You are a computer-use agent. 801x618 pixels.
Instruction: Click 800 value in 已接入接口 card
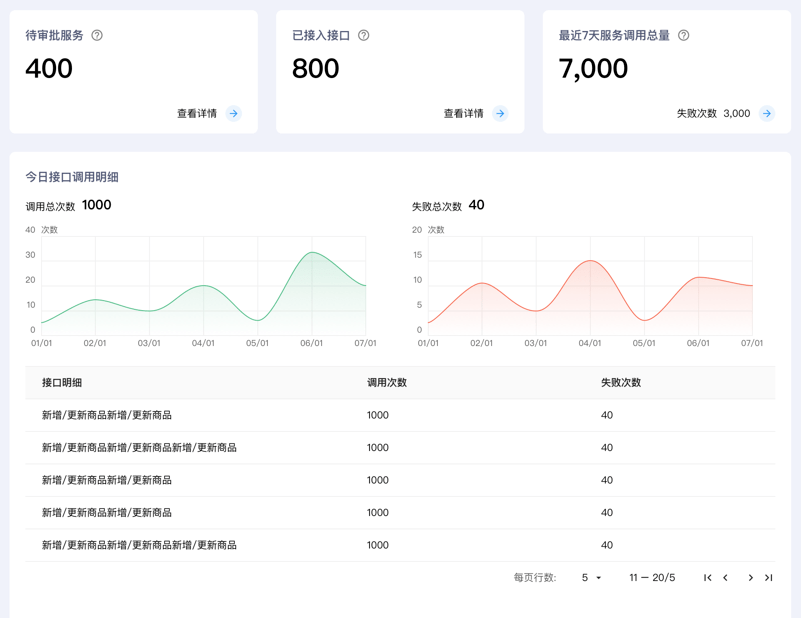click(316, 68)
